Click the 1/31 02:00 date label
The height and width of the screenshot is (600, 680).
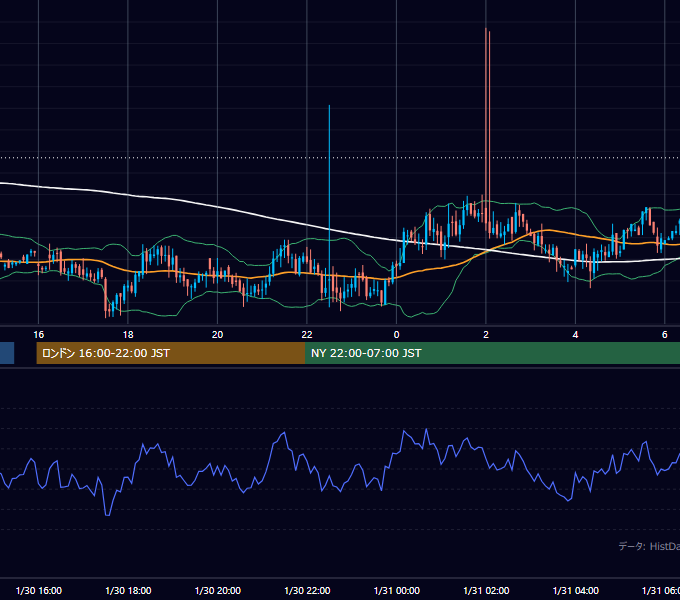[x=486, y=590]
